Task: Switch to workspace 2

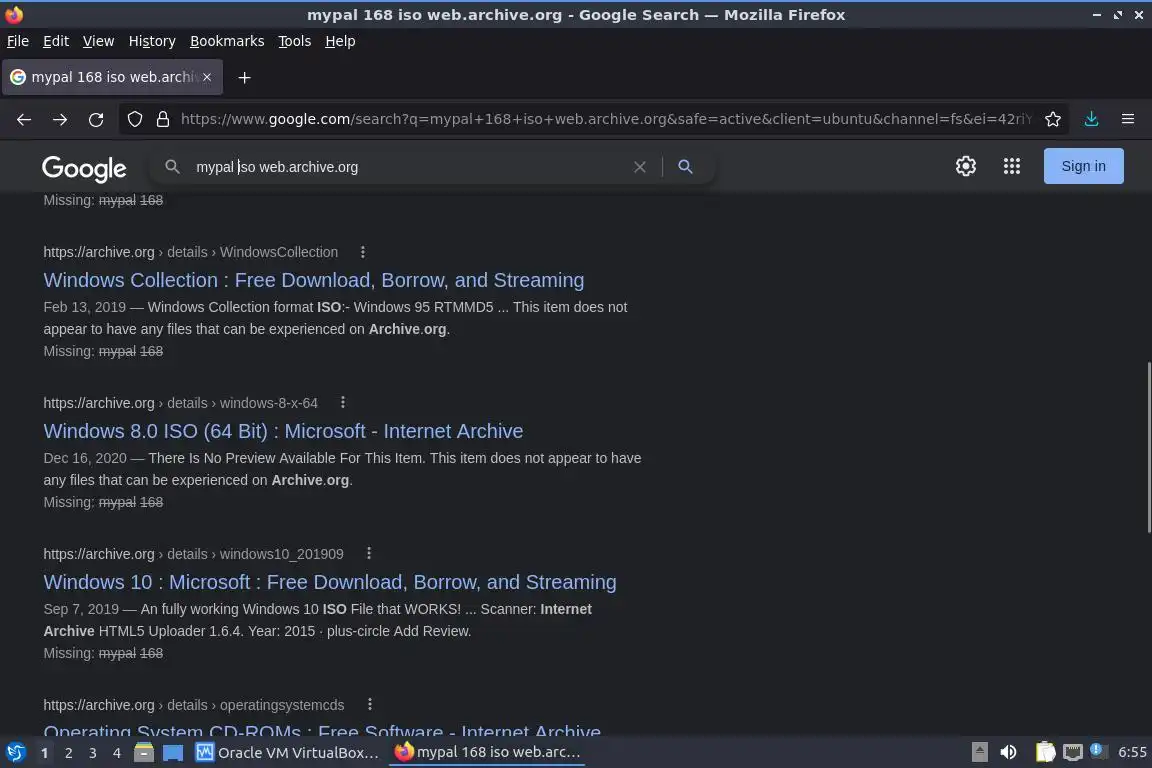Action: pyautogui.click(x=68, y=753)
